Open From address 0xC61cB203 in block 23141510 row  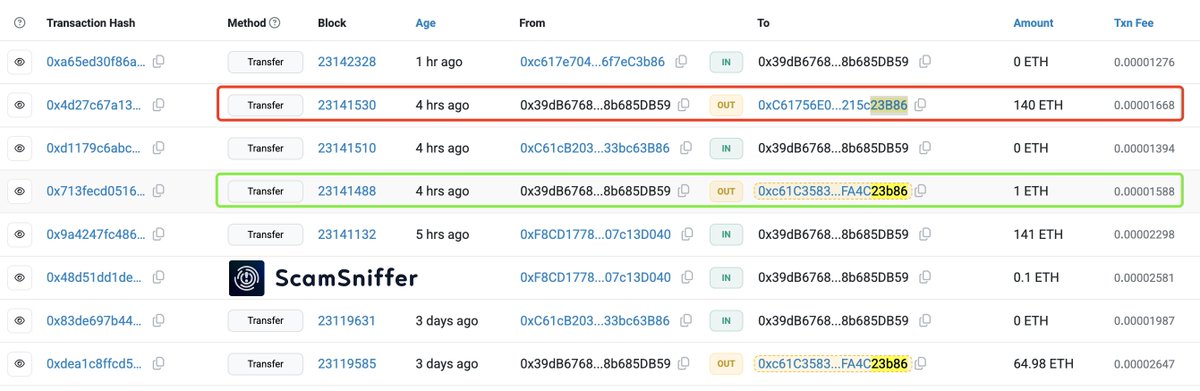595,148
